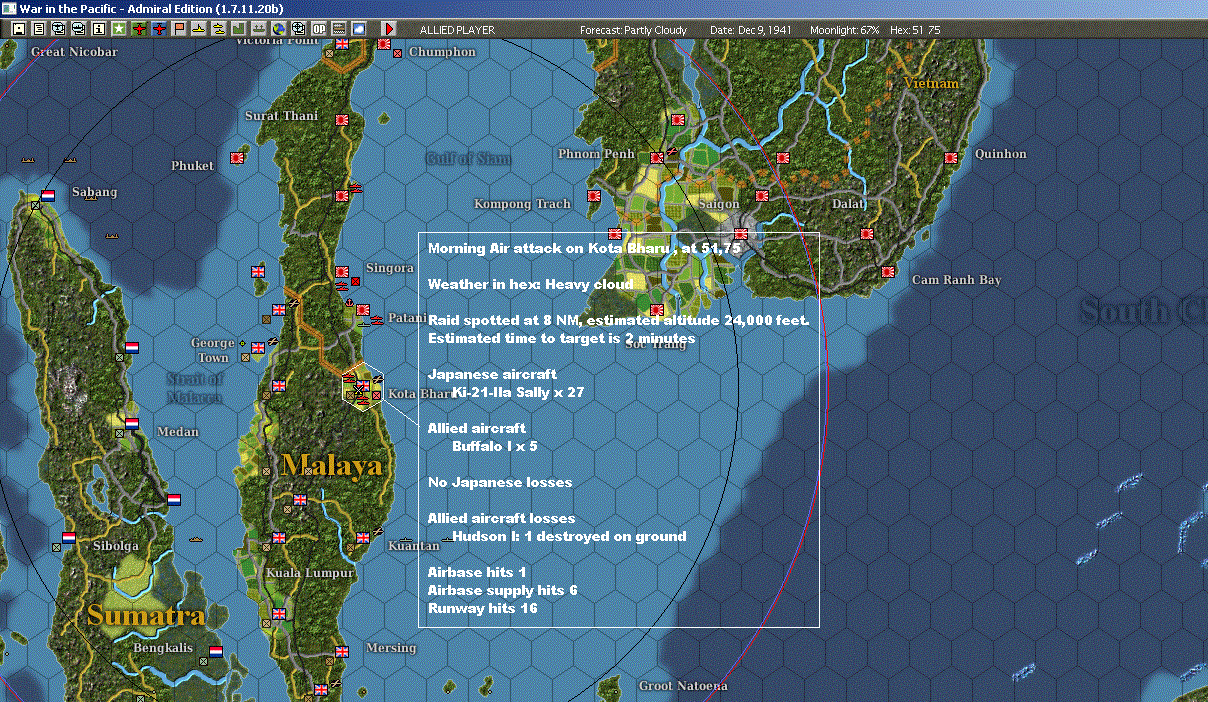Click the Patani town label
The image size is (1208, 702).
point(407,317)
